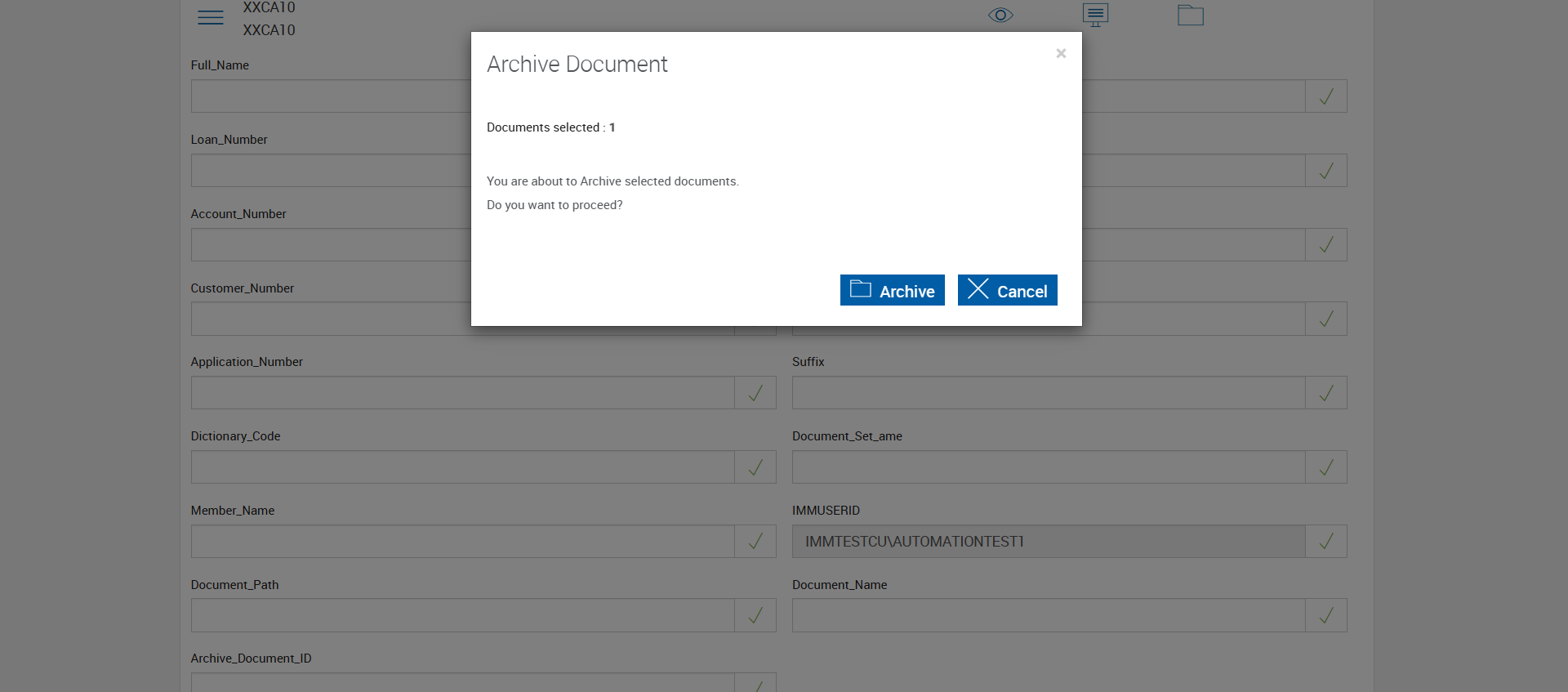Cancel the Archive Document dialog
The height and width of the screenshot is (692, 1568).
click(1007, 290)
